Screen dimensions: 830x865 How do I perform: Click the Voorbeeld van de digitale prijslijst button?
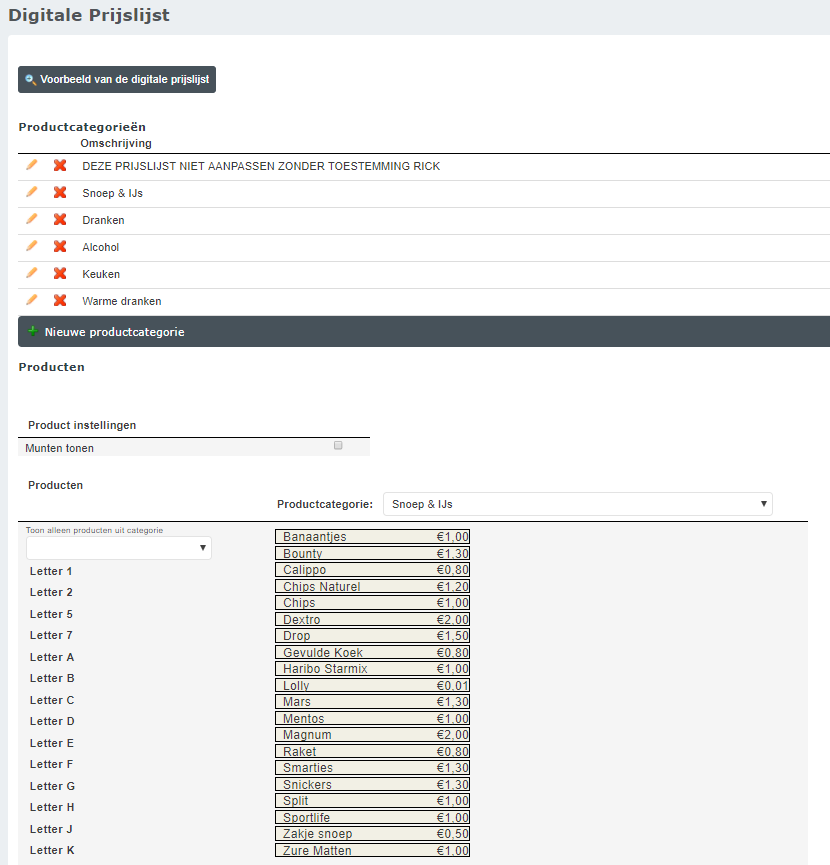pyautogui.click(x=117, y=79)
